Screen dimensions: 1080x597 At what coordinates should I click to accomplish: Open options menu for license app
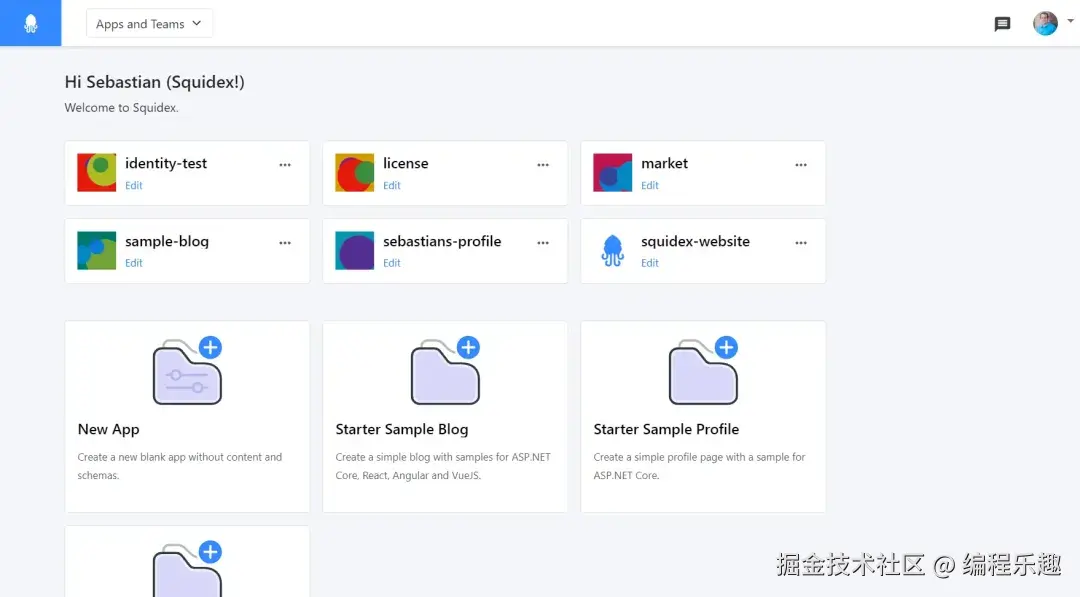(x=543, y=165)
